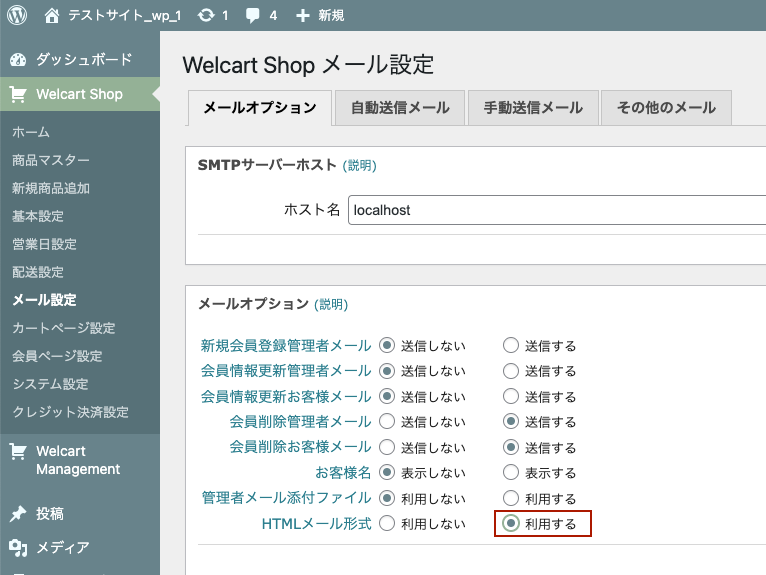Screen dimensions: 766x575
Task: Open Welcart Management sidebar menu
Action: 78,460
